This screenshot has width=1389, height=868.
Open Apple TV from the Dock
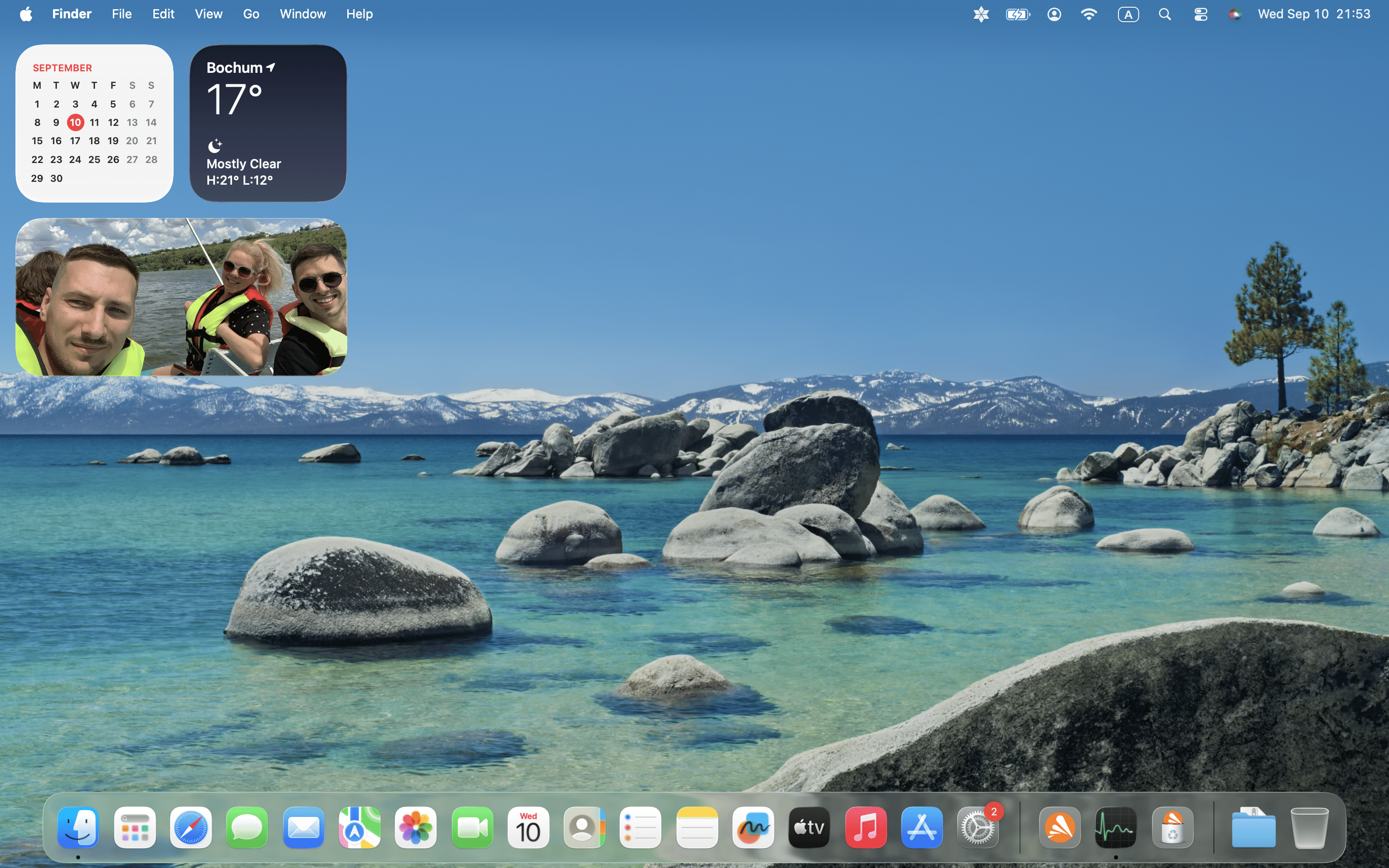pyautogui.click(x=809, y=827)
